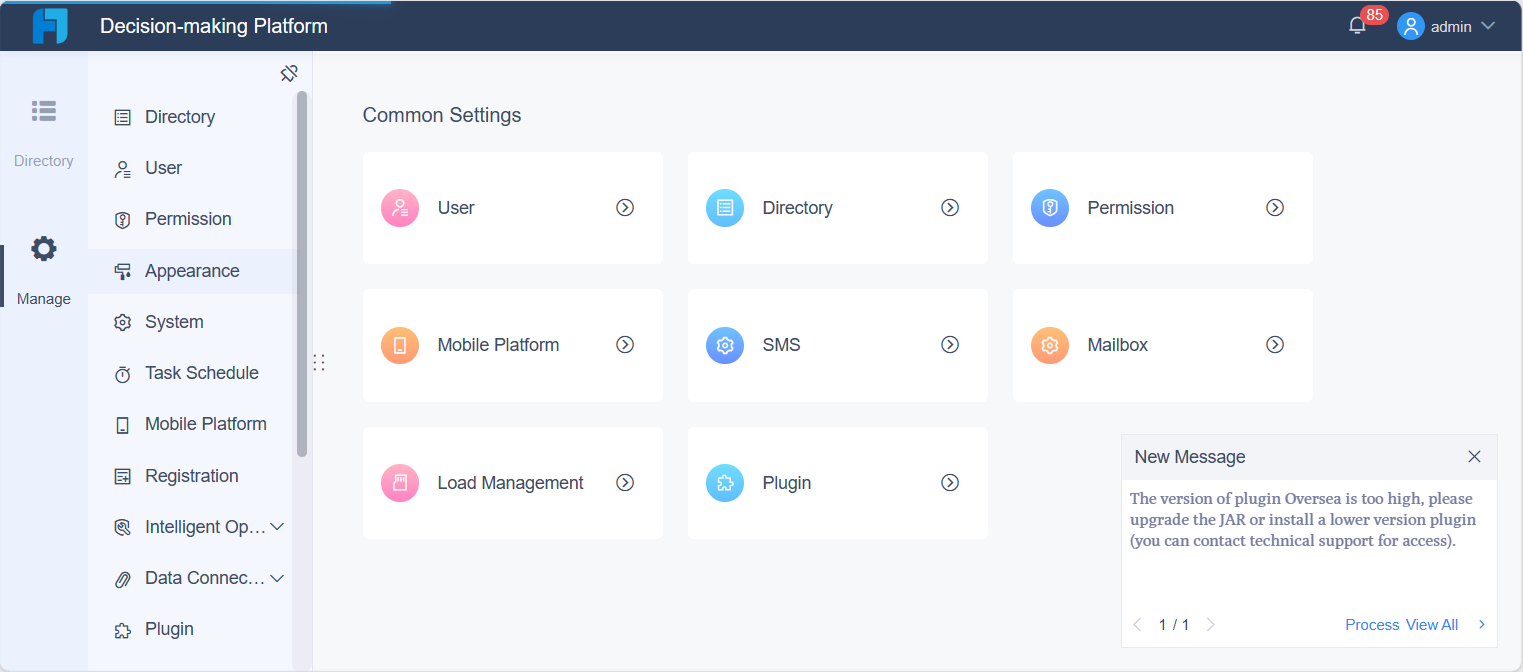
Task: Click the User icon in sidebar menu
Action: click(123, 169)
